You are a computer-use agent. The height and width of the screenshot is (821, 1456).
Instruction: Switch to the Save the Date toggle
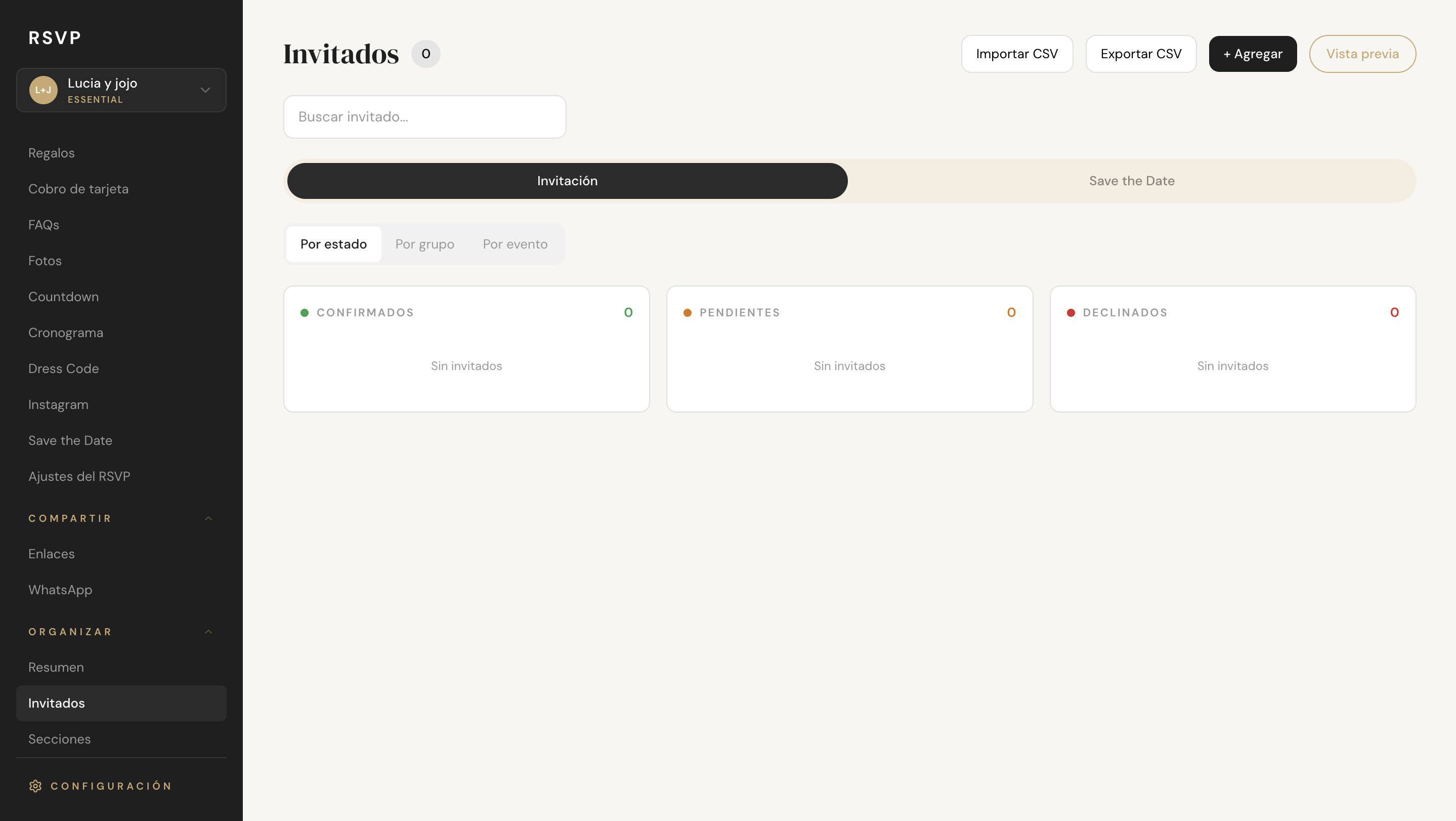(x=1132, y=181)
